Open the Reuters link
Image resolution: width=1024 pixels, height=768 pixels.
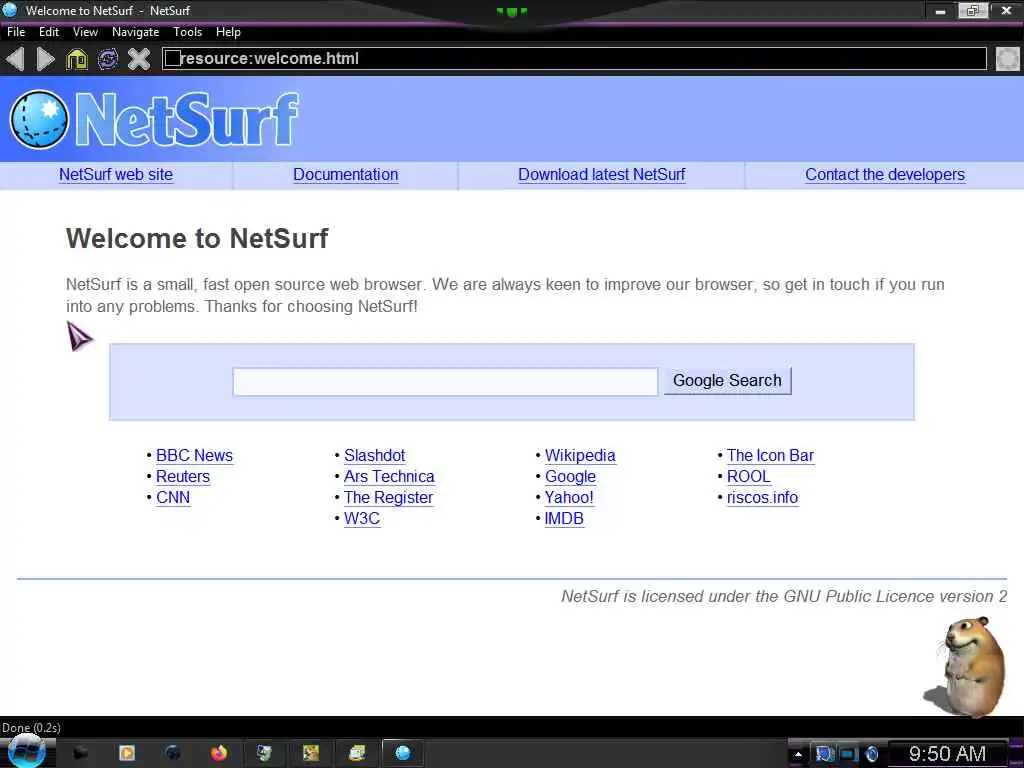[183, 477]
